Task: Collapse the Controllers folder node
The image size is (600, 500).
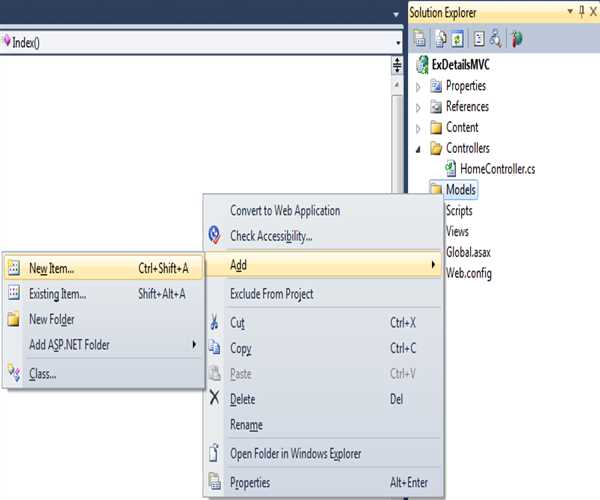Action: tap(419, 148)
